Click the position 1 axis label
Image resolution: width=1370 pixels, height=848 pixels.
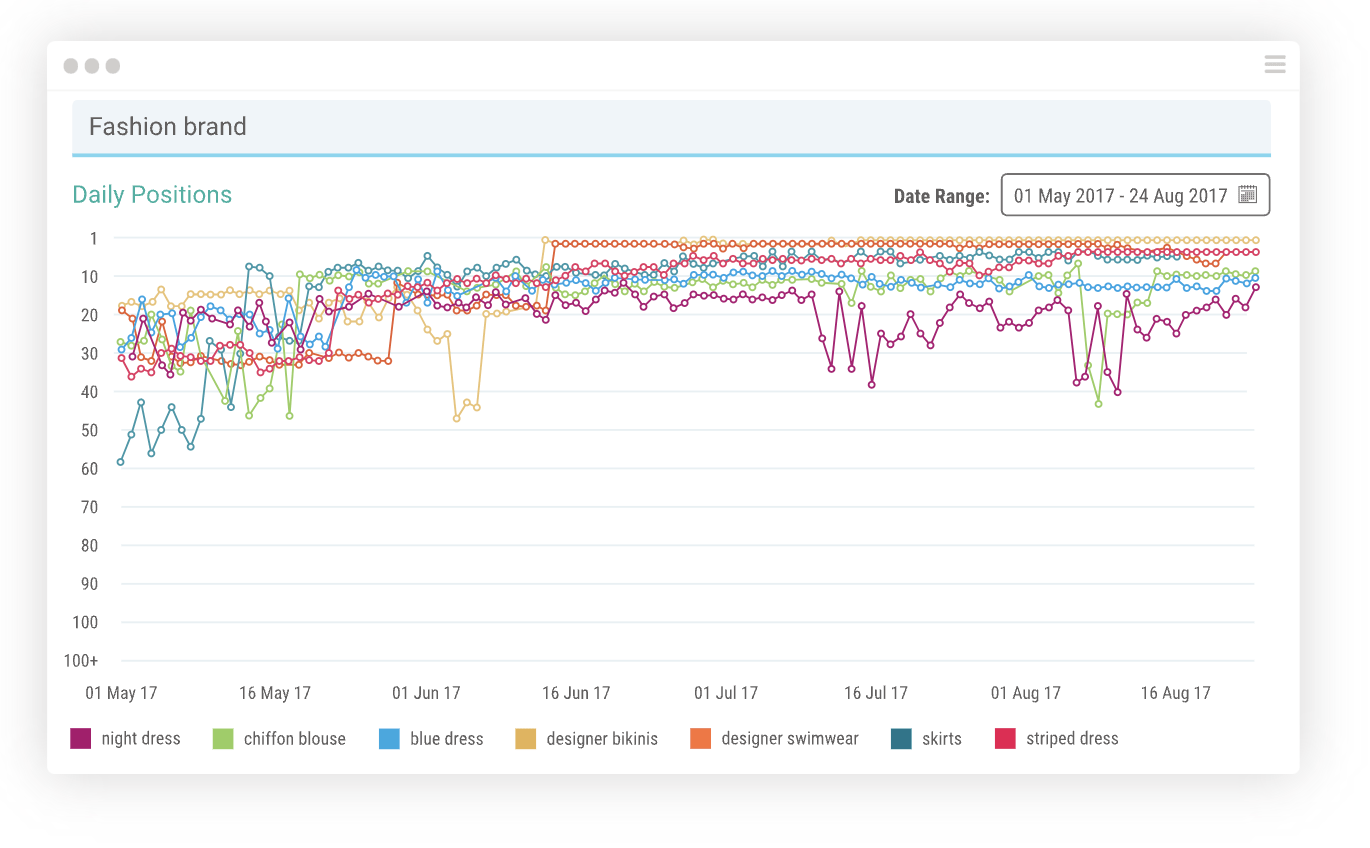click(92, 238)
